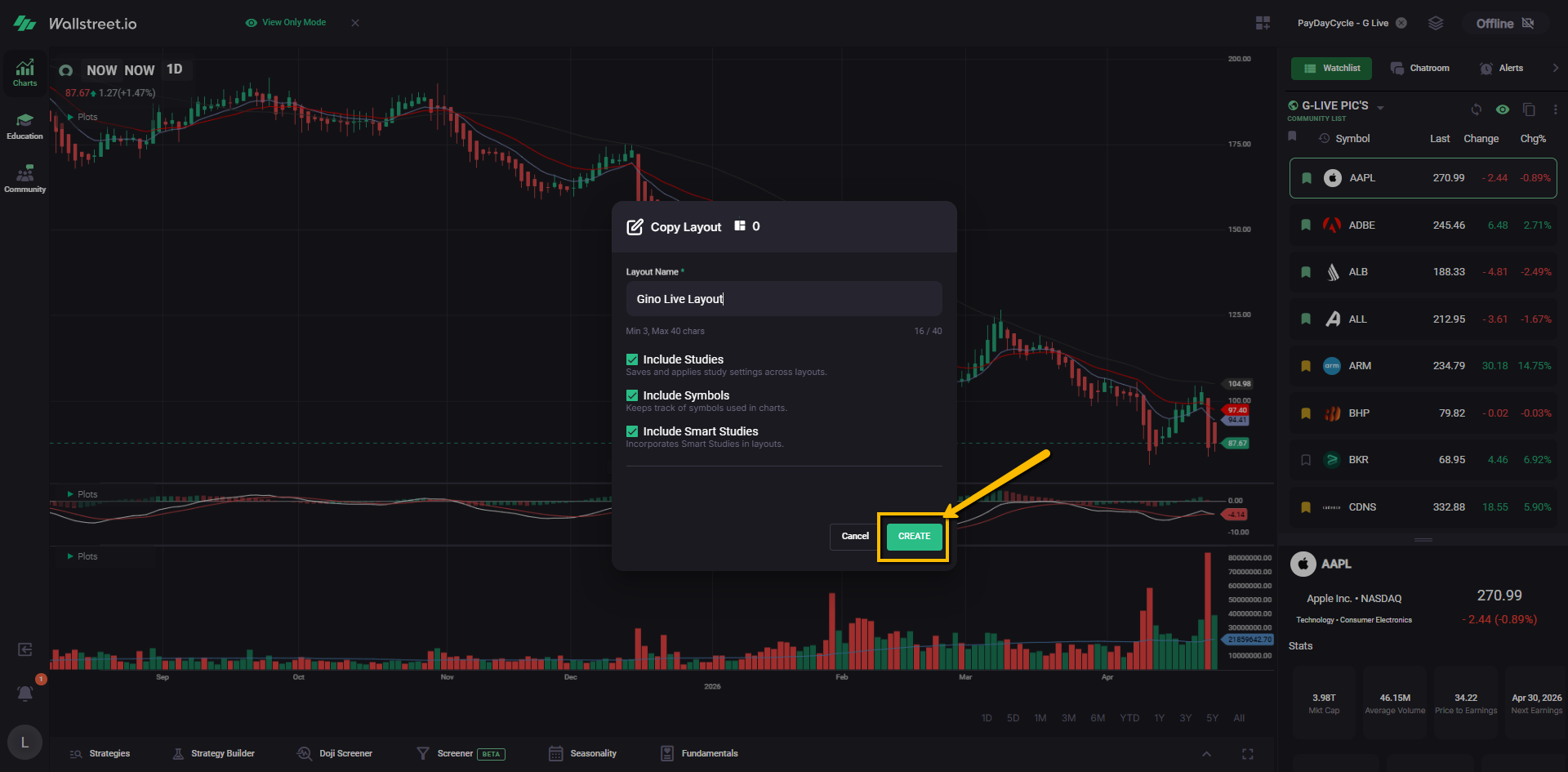1568x772 pixels.
Task: Switch to the Chatroom tab
Action: click(1420, 69)
